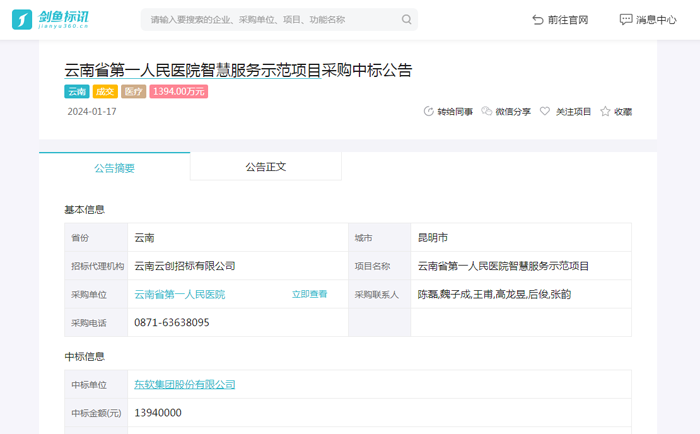This screenshot has height=434, width=700.
Task: Click the 采购联系人 label cell
Action: [x=379, y=294]
